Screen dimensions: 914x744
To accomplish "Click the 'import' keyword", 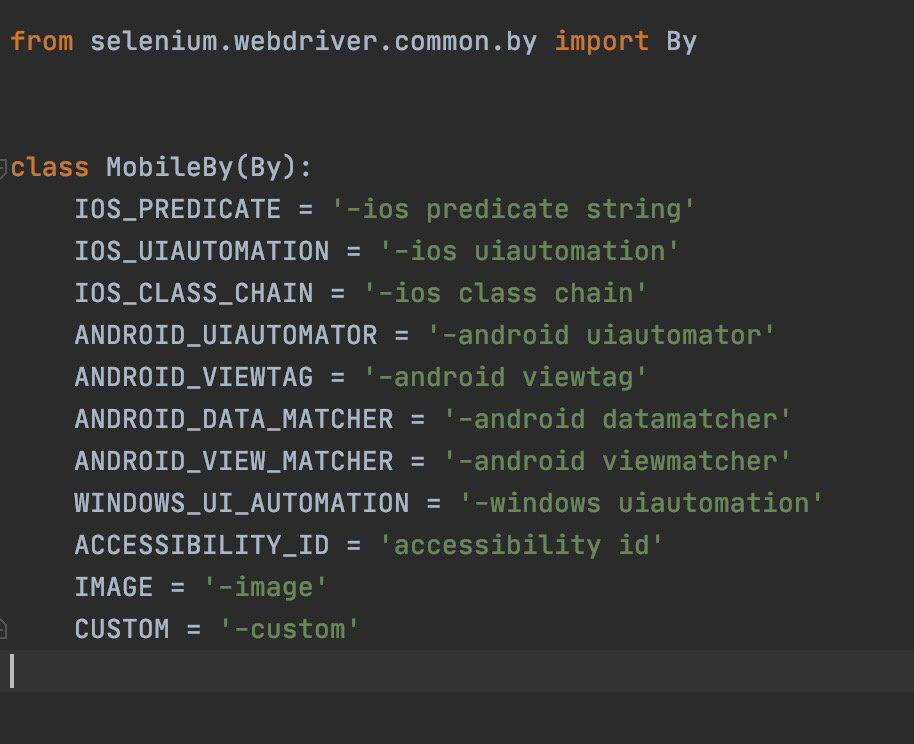I will (x=601, y=42).
